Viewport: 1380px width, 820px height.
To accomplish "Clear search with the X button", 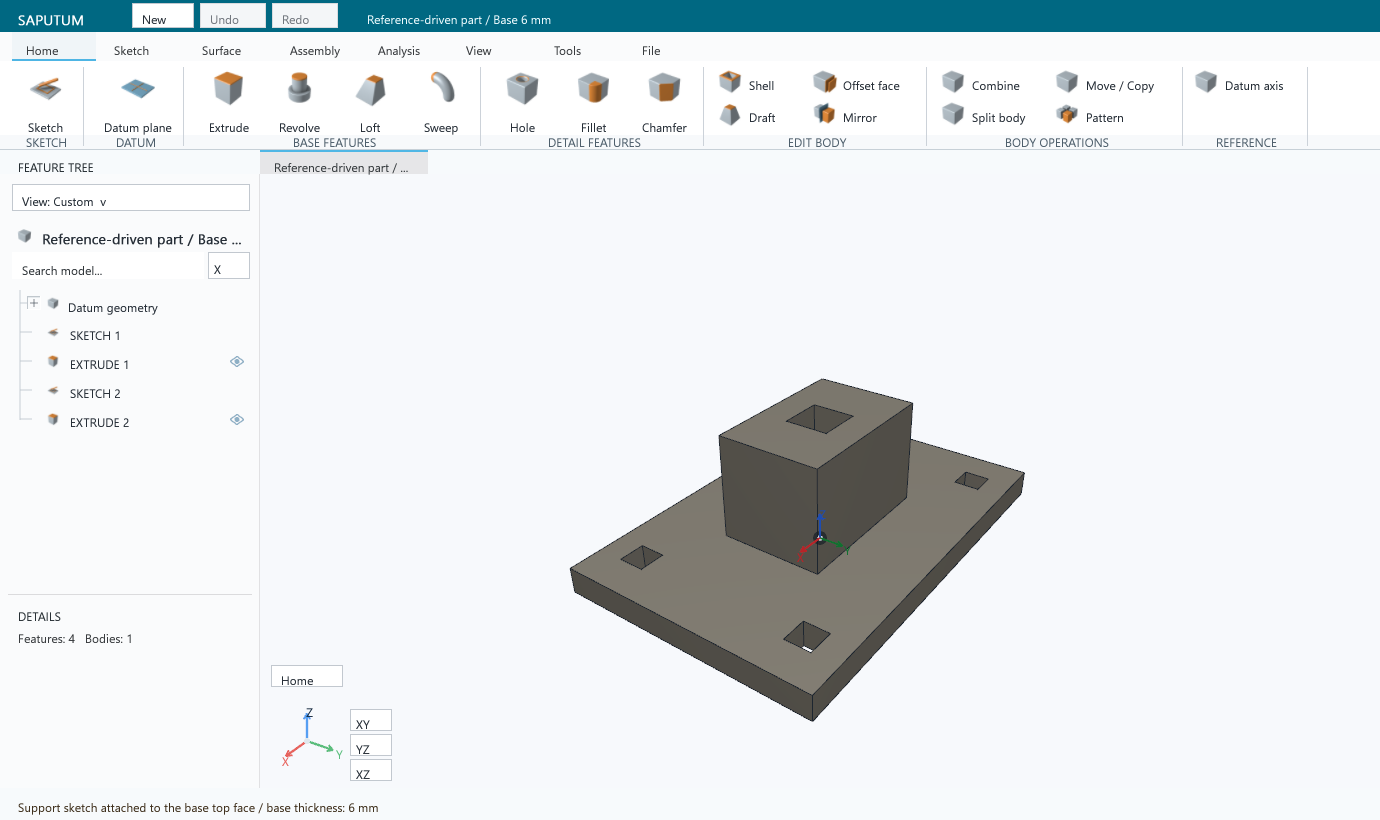I will coord(229,266).
